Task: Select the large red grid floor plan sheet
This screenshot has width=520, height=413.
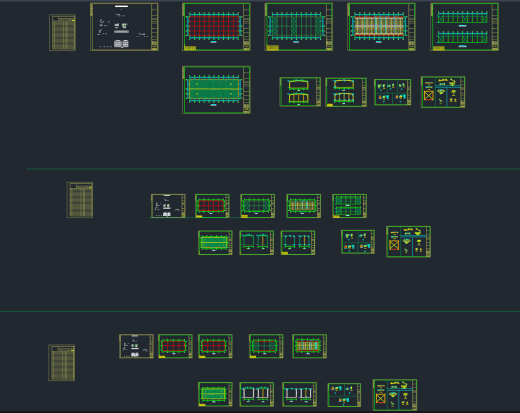Action: point(216,27)
